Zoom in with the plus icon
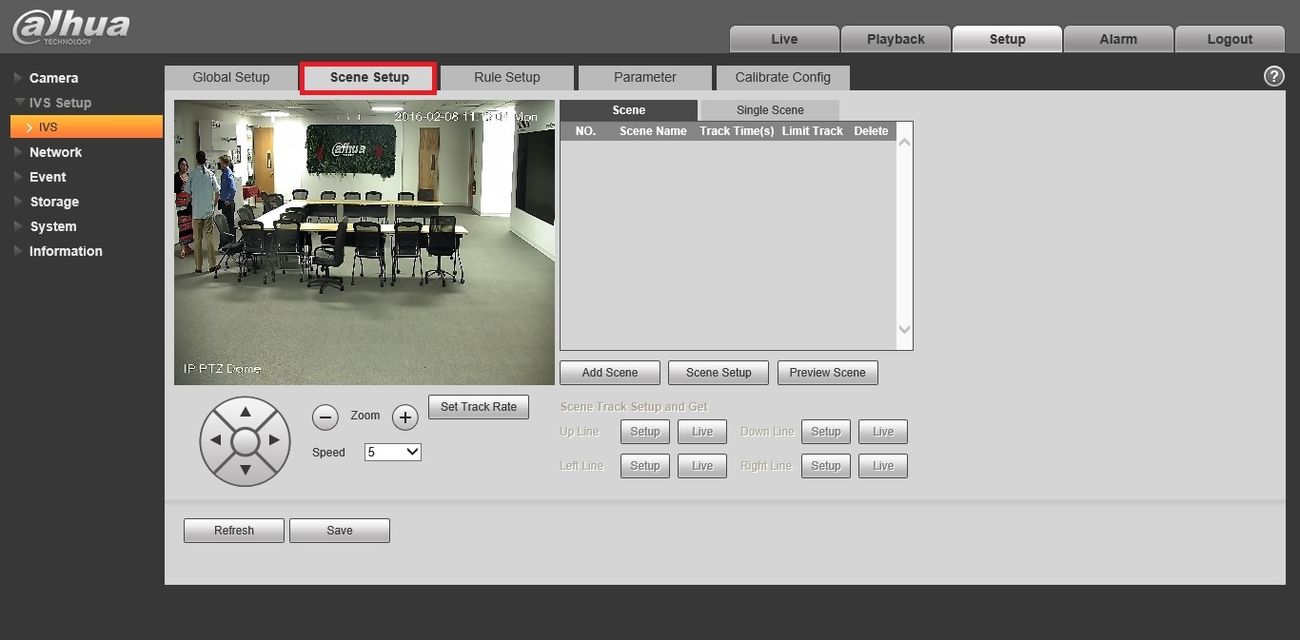 point(405,417)
